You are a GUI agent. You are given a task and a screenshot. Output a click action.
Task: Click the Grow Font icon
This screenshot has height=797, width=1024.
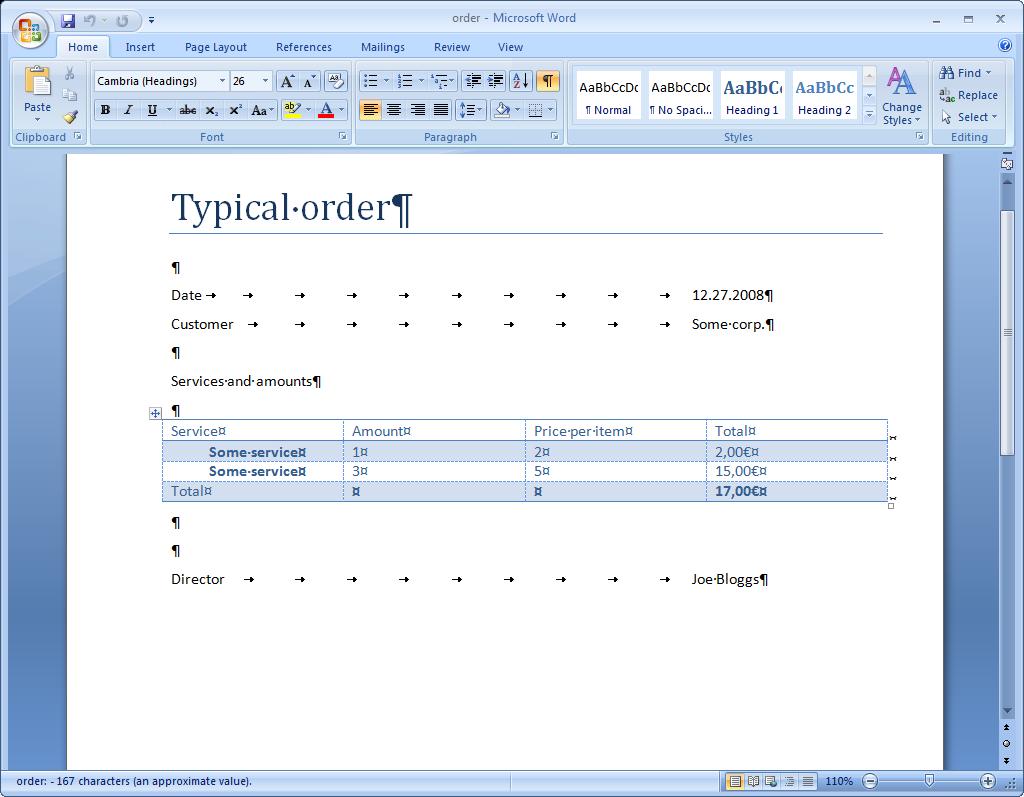click(287, 81)
